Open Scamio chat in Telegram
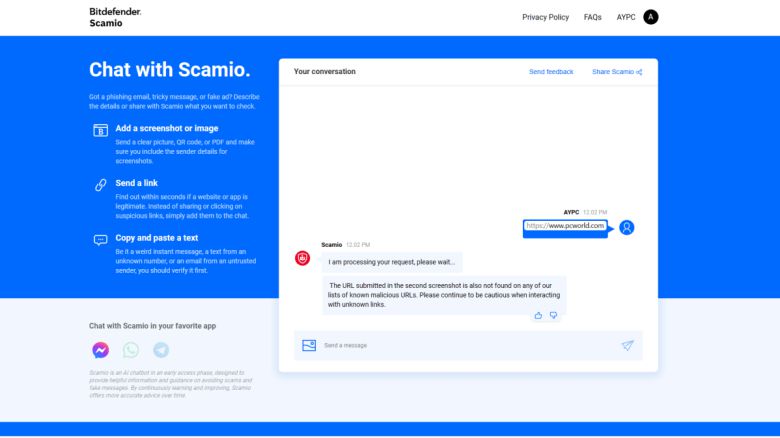This screenshot has height=438, width=780. coord(161,350)
